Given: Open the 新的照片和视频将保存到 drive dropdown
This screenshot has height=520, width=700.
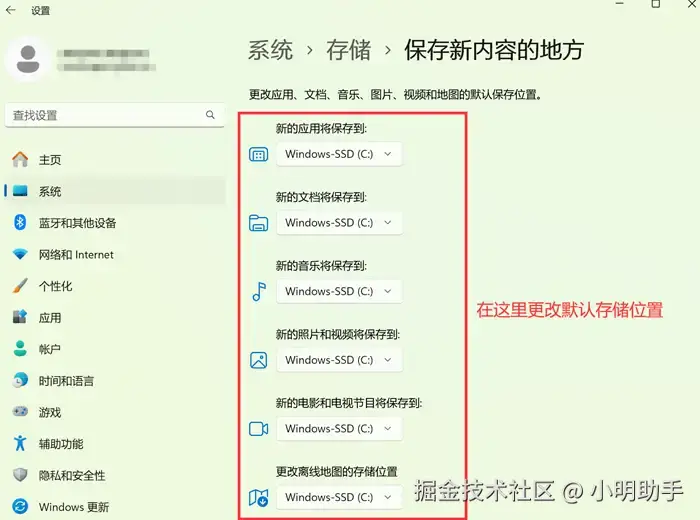Looking at the screenshot, I should [339, 360].
